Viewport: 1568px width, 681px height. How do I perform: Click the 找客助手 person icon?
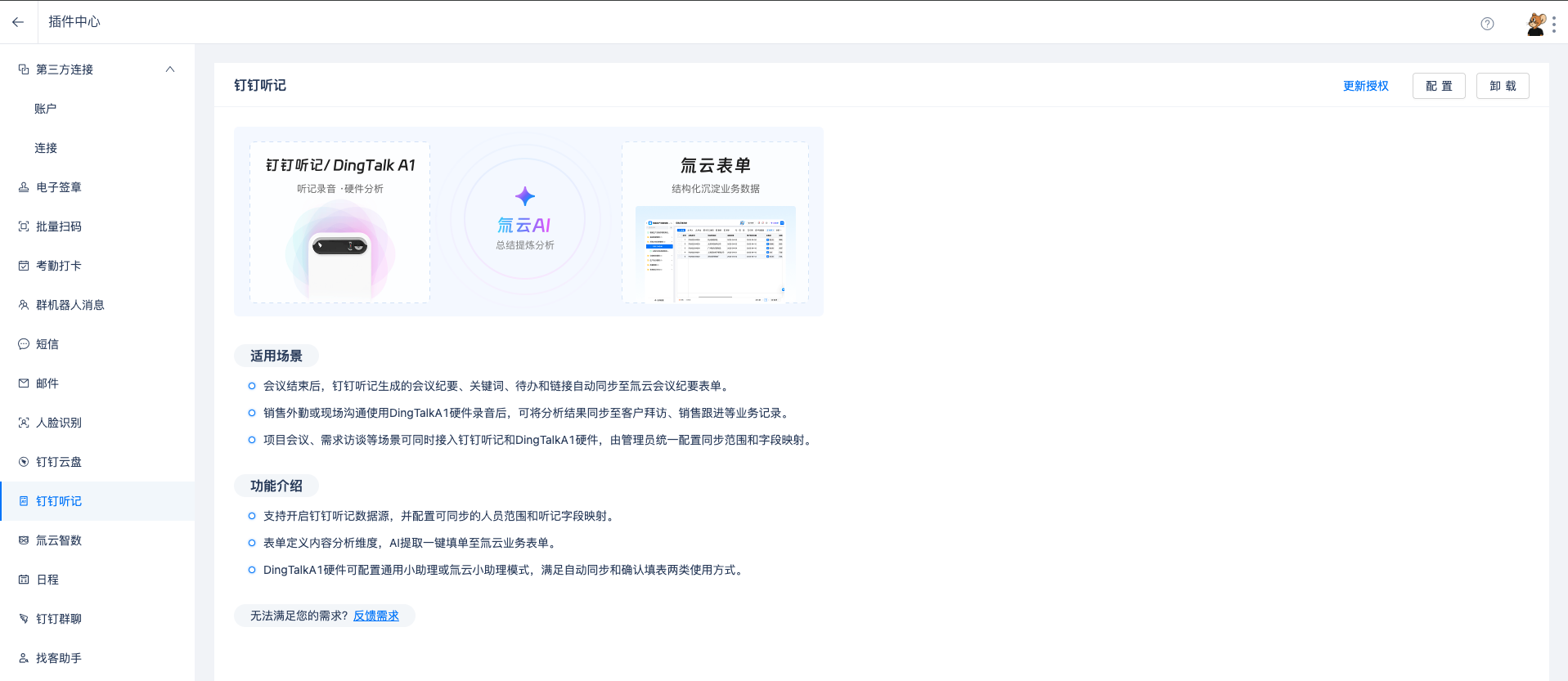tap(24, 658)
